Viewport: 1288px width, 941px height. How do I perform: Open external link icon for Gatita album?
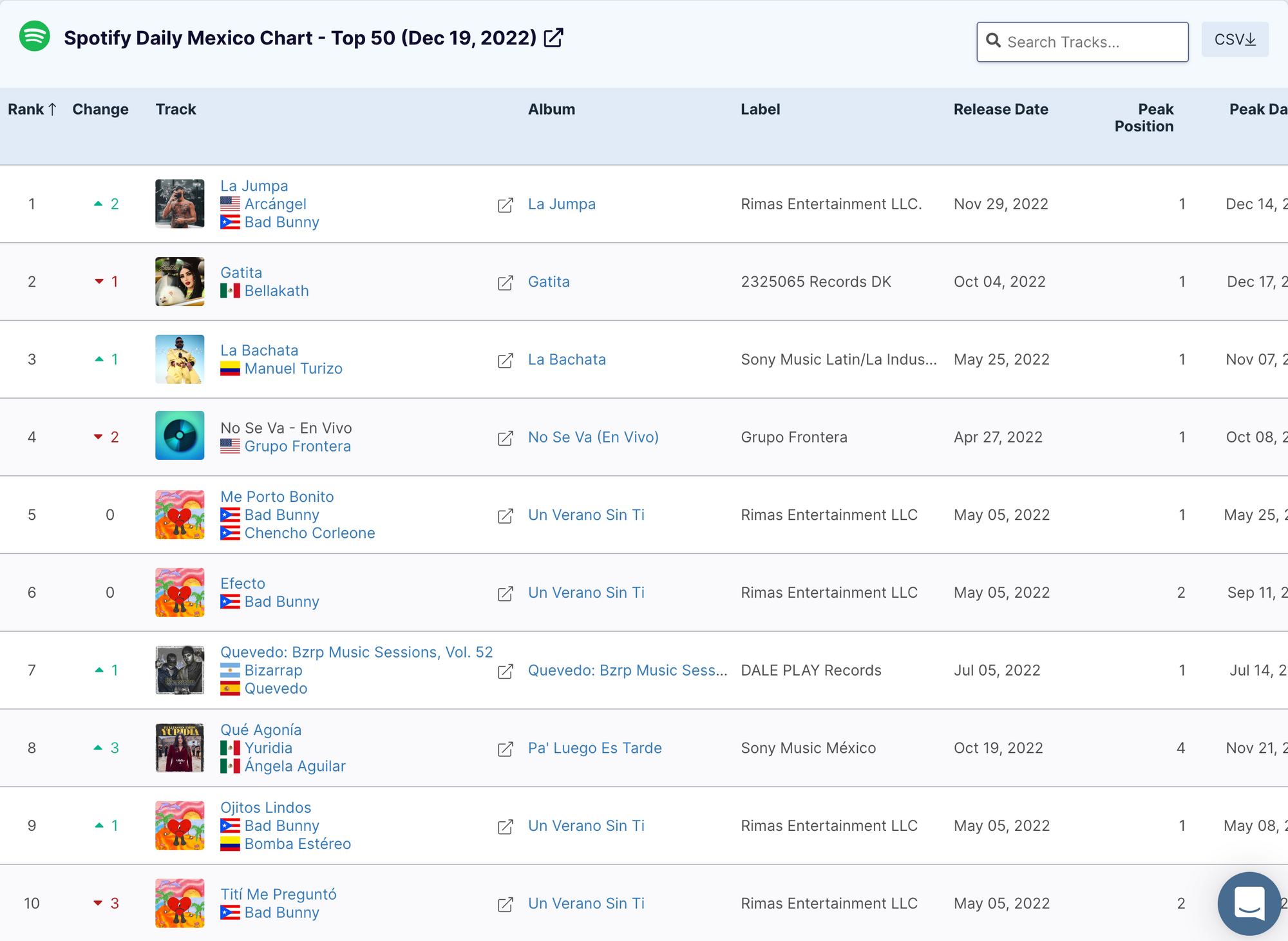[506, 283]
